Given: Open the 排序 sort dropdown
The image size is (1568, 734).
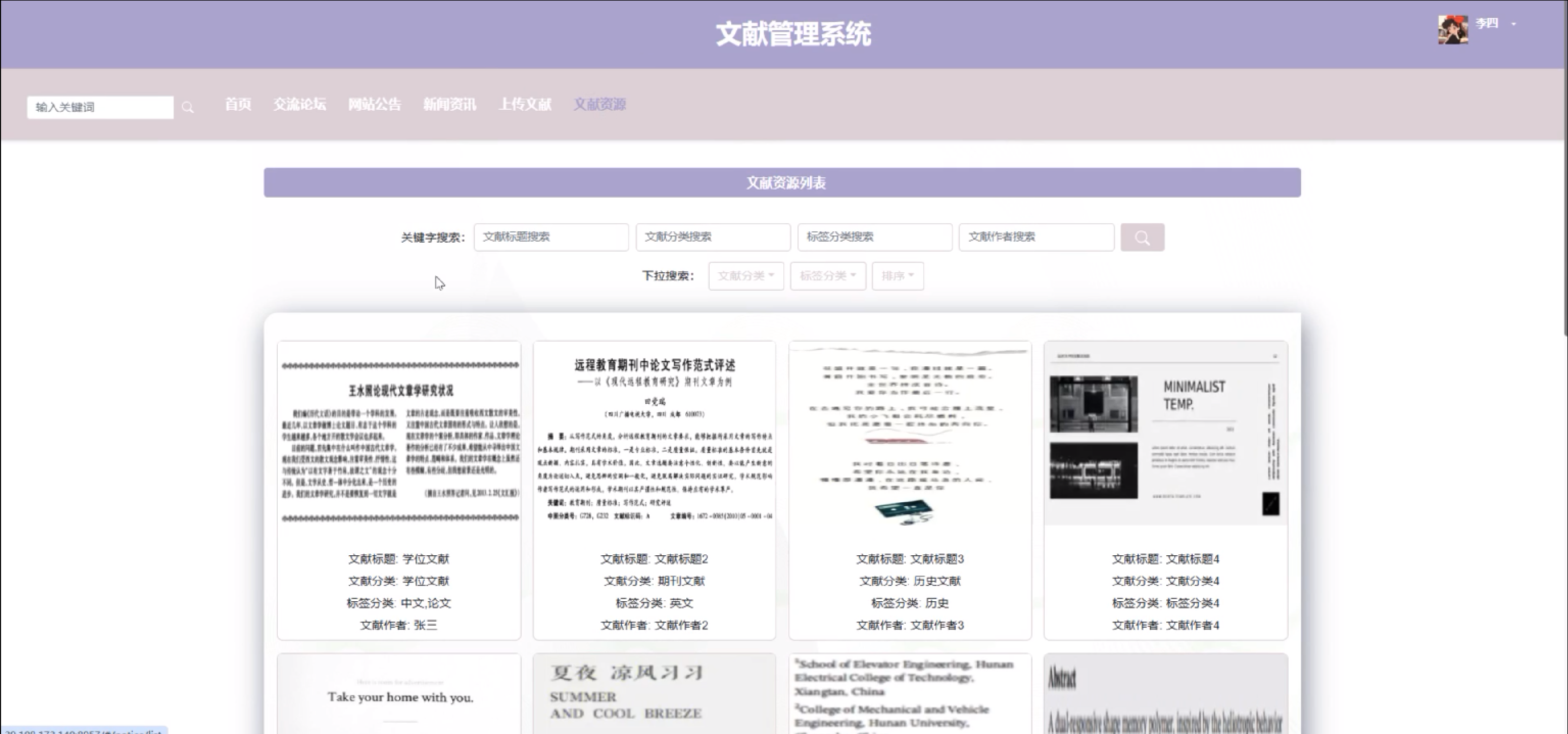Looking at the screenshot, I should (897, 276).
